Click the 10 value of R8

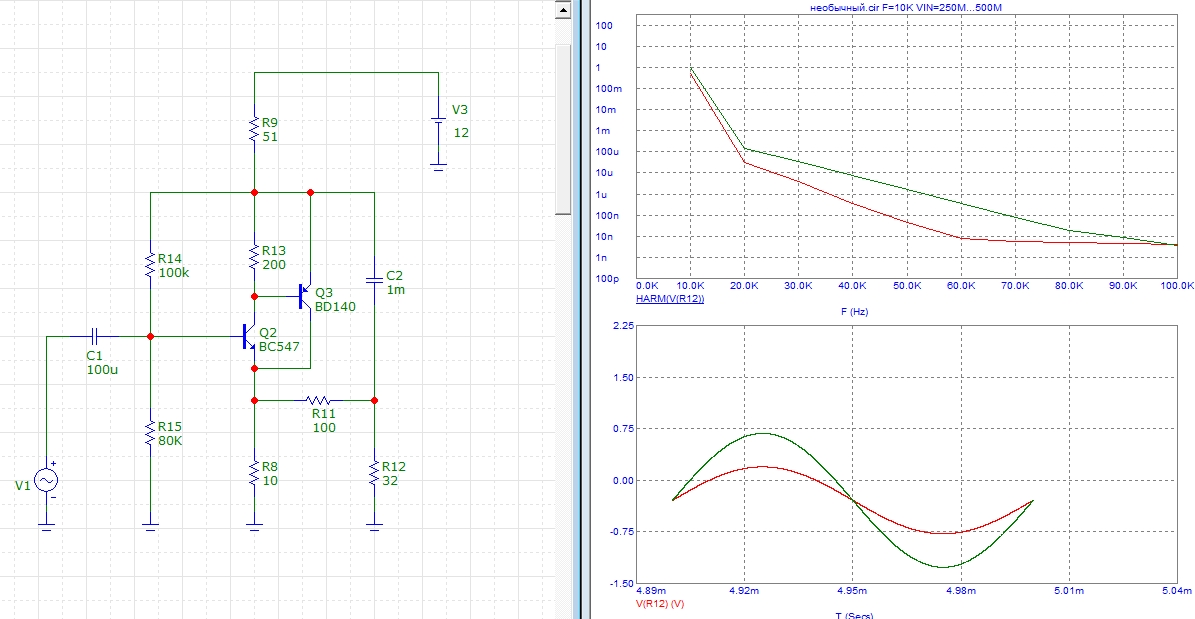pyautogui.click(x=269, y=480)
